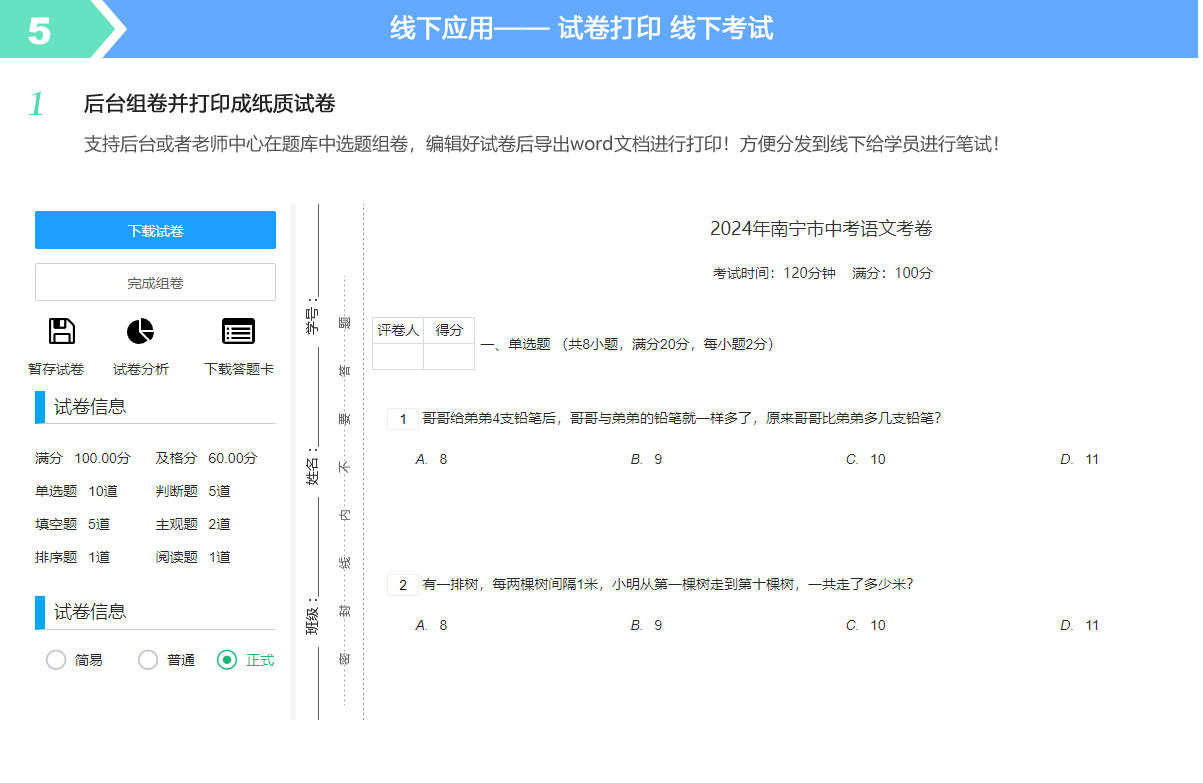Viewport: 1203px width, 783px height.
Task: Click 判断题 5道 entry
Action: (193, 491)
